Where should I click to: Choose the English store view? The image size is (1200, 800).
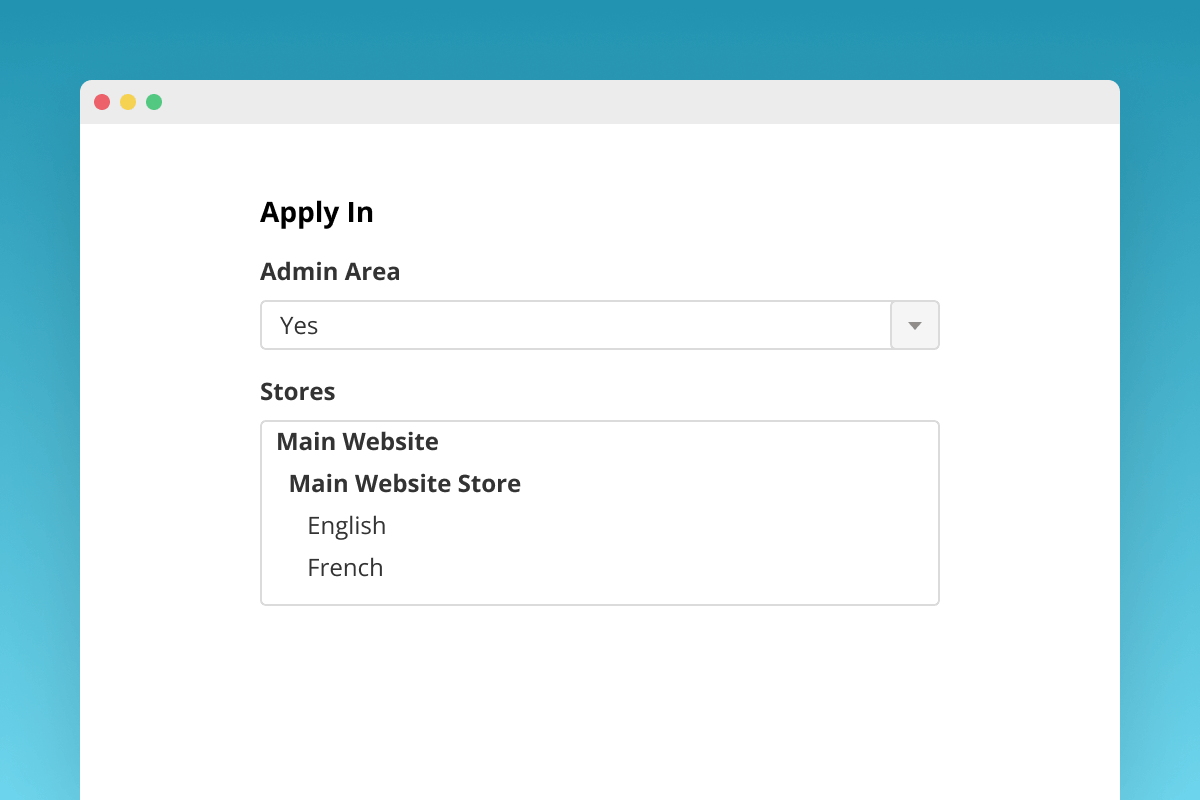[x=346, y=526]
